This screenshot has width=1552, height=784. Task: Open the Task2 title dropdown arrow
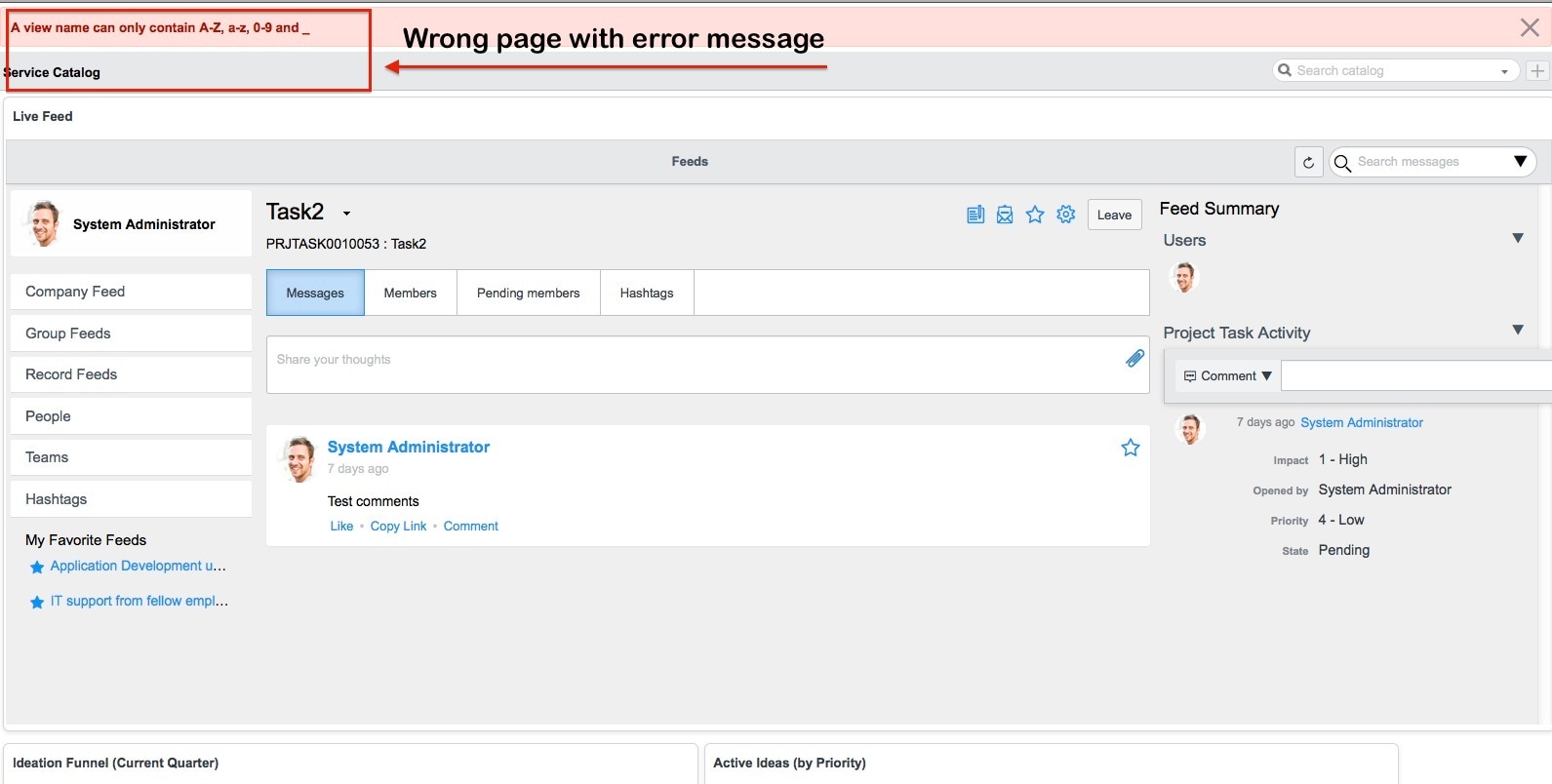[x=346, y=214]
